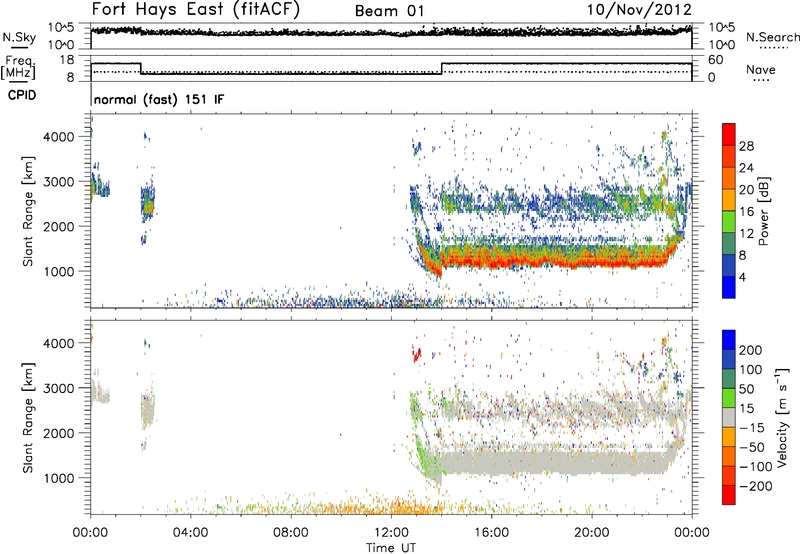Click the '60' label on the Nave axis
Screen dimensions: 800x554
pos(715,60)
